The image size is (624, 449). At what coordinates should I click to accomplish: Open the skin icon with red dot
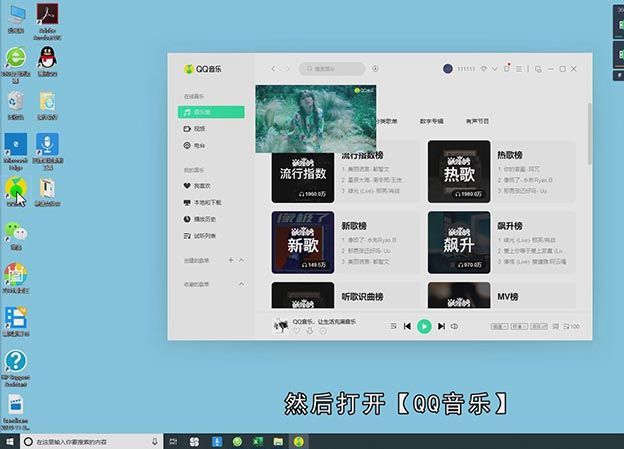tap(507, 68)
